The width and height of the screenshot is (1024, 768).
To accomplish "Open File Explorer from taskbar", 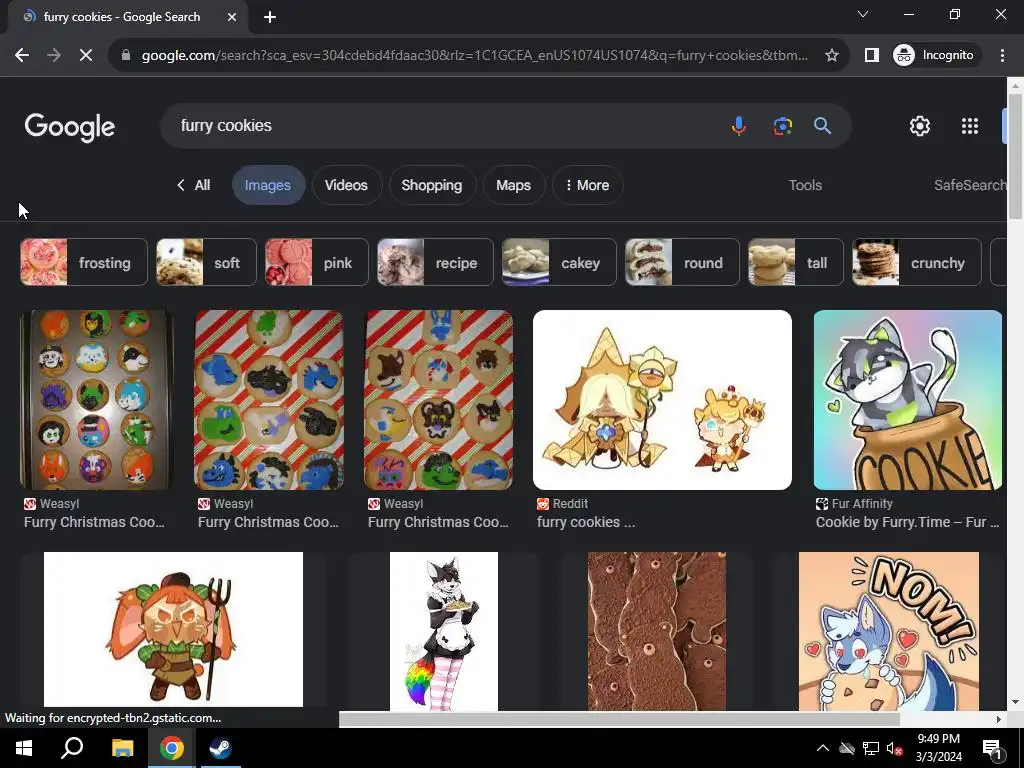I will [x=122, y=748].
